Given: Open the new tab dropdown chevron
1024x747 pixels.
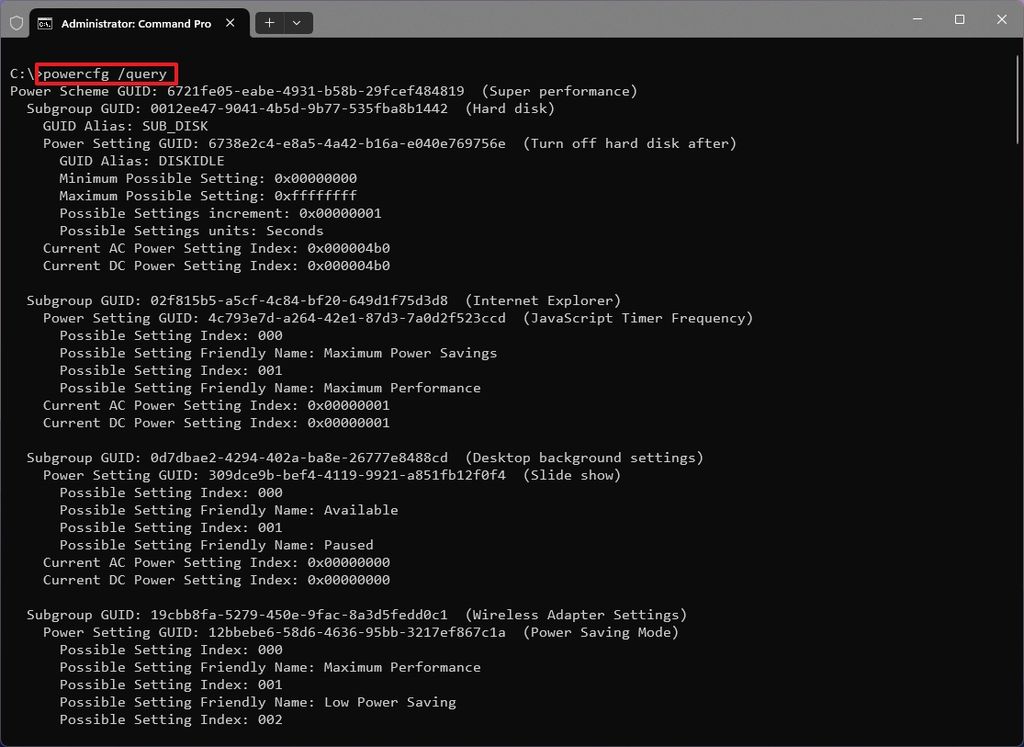Looking at the screenshot, I should pyautogui.click(x=294, y=22).
